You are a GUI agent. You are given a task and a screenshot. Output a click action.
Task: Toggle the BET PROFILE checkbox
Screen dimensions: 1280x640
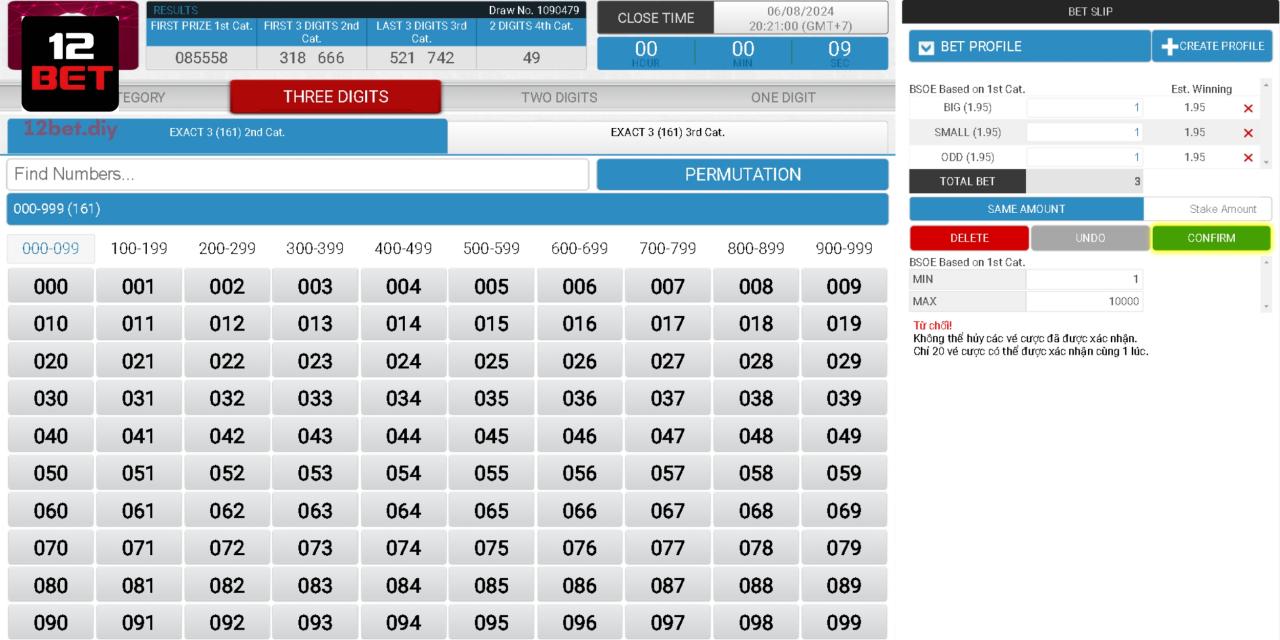click(x=925, y=45)
